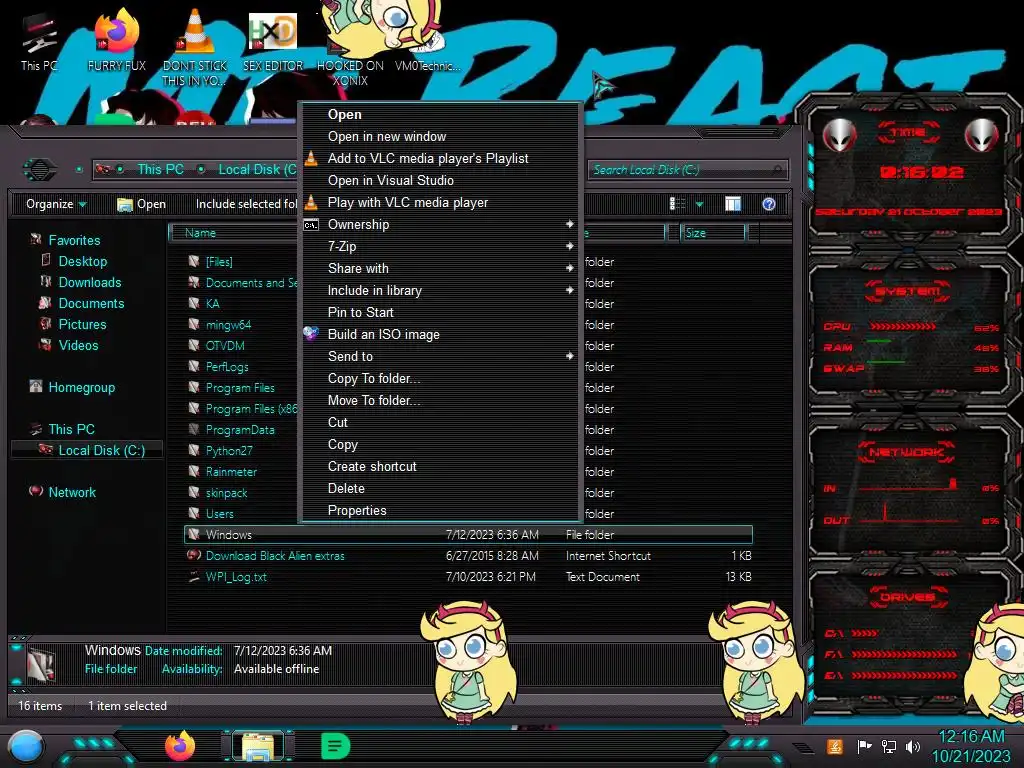Click Include selected folder toolbar button

(246, 204)
